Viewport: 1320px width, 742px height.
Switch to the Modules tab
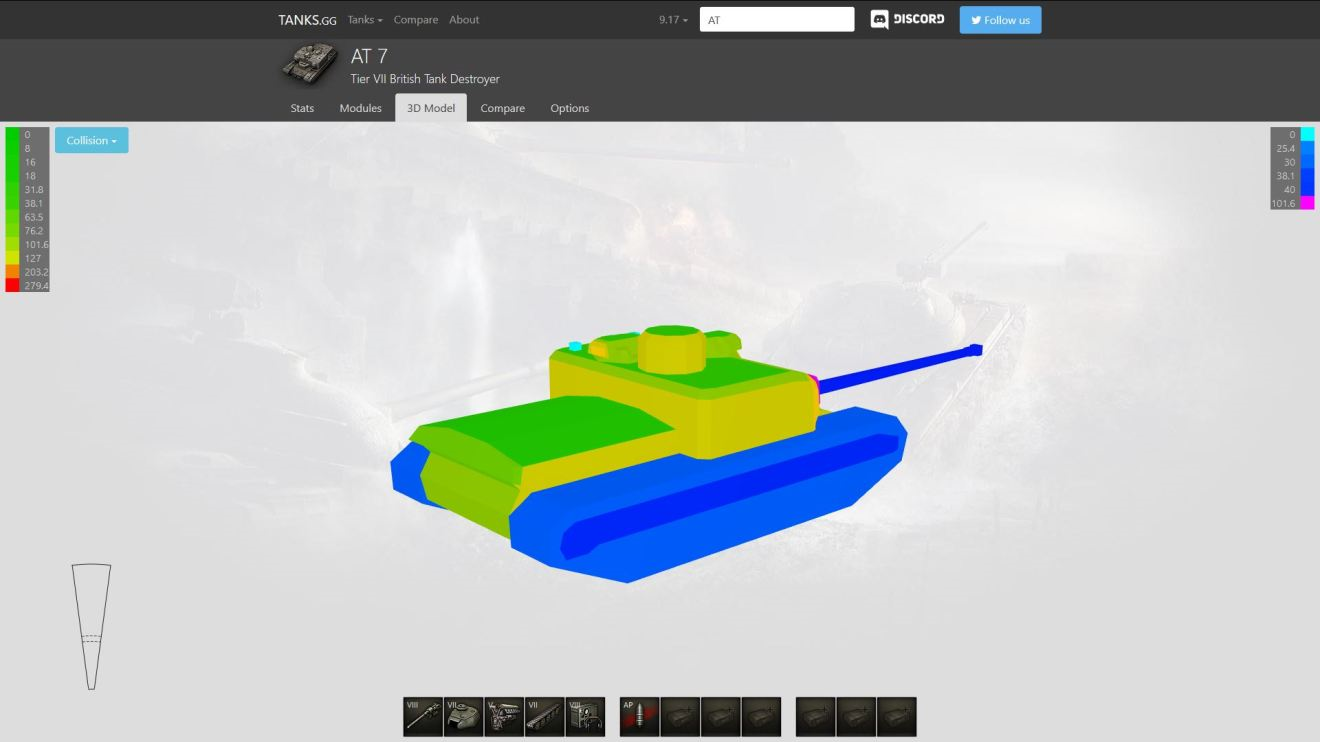pyautogui.click(x=360, y=108)
